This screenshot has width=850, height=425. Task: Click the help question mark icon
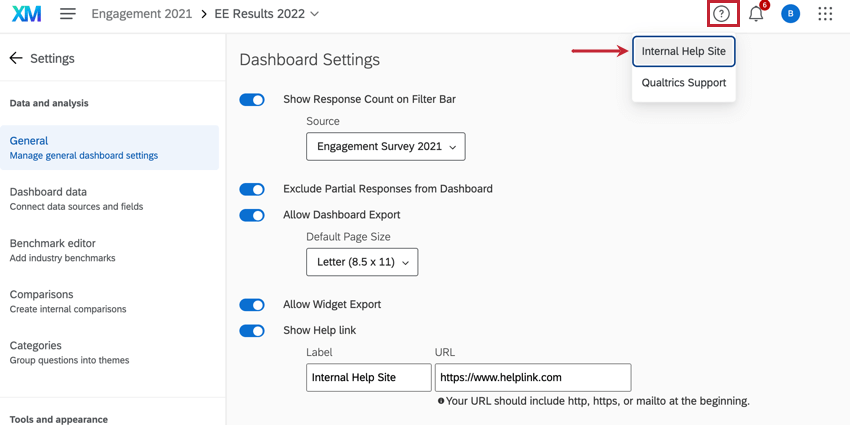721,14
